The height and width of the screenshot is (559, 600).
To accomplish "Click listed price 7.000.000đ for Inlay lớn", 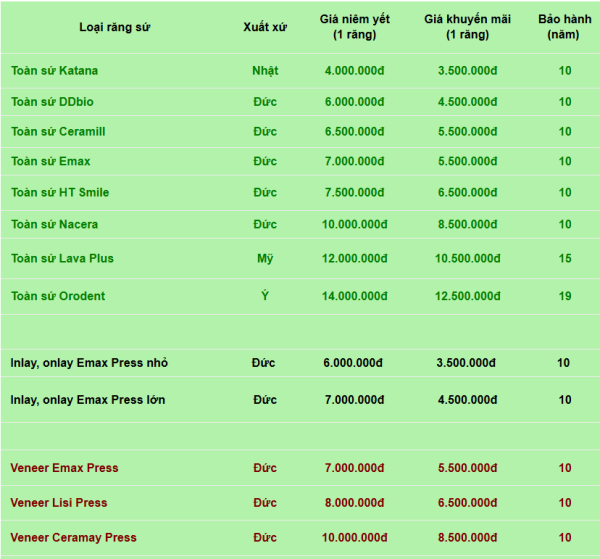I will pyautogui.click(x=354, y=400).
